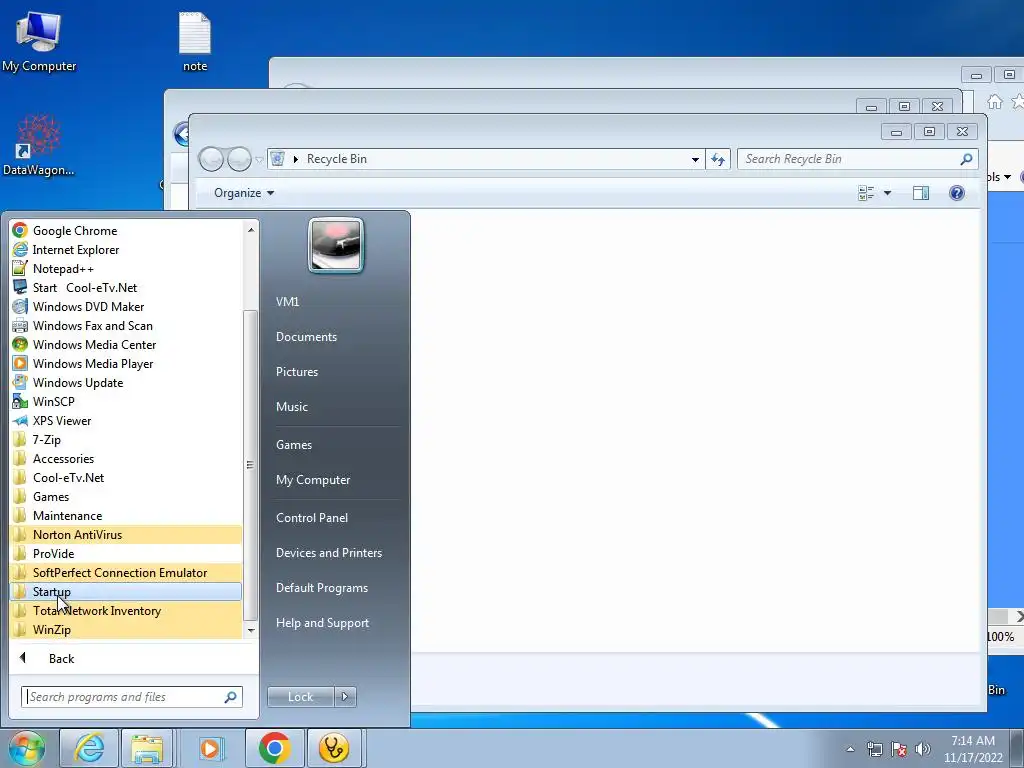
Task: Open Notepad++ in the Start menu
Action: [x=126, y=268]
